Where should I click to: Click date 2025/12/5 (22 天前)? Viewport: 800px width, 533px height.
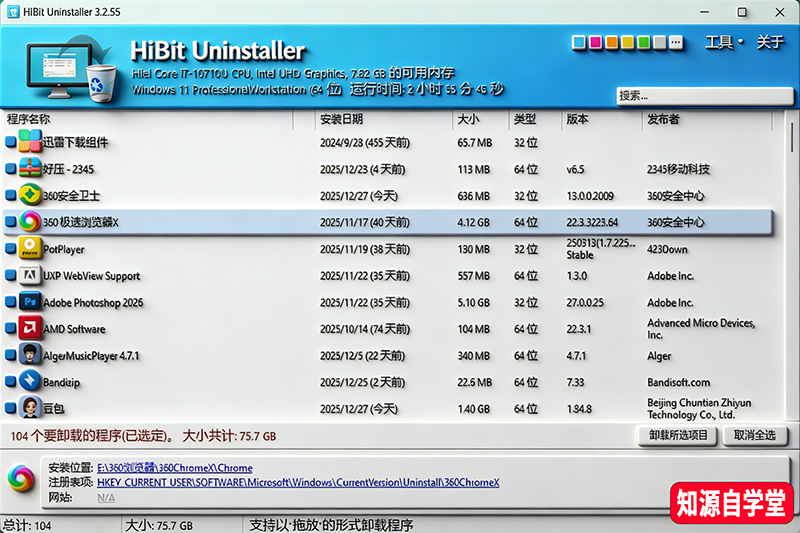point(362,356)
